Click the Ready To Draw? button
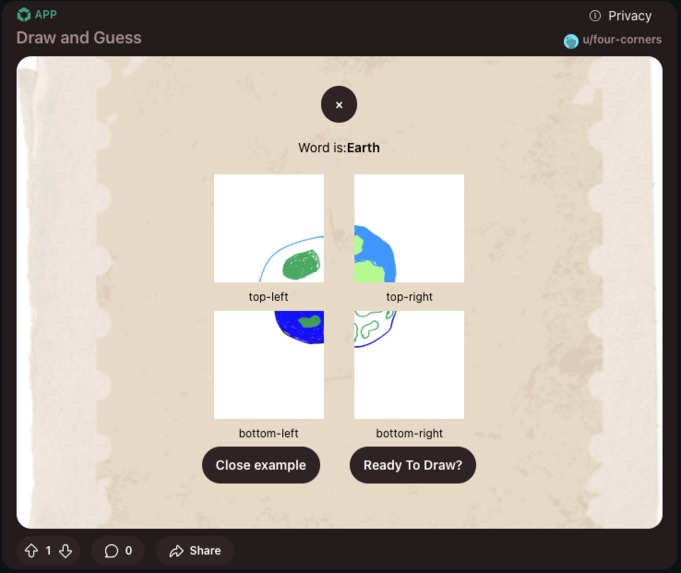 [413, 465]
